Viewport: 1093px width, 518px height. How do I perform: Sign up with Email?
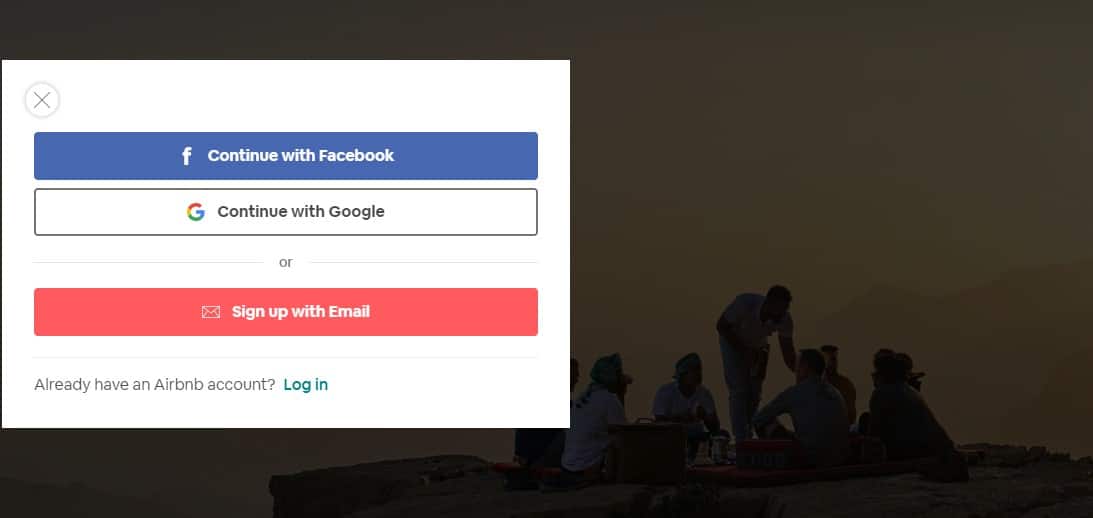(x=286, y=312)
